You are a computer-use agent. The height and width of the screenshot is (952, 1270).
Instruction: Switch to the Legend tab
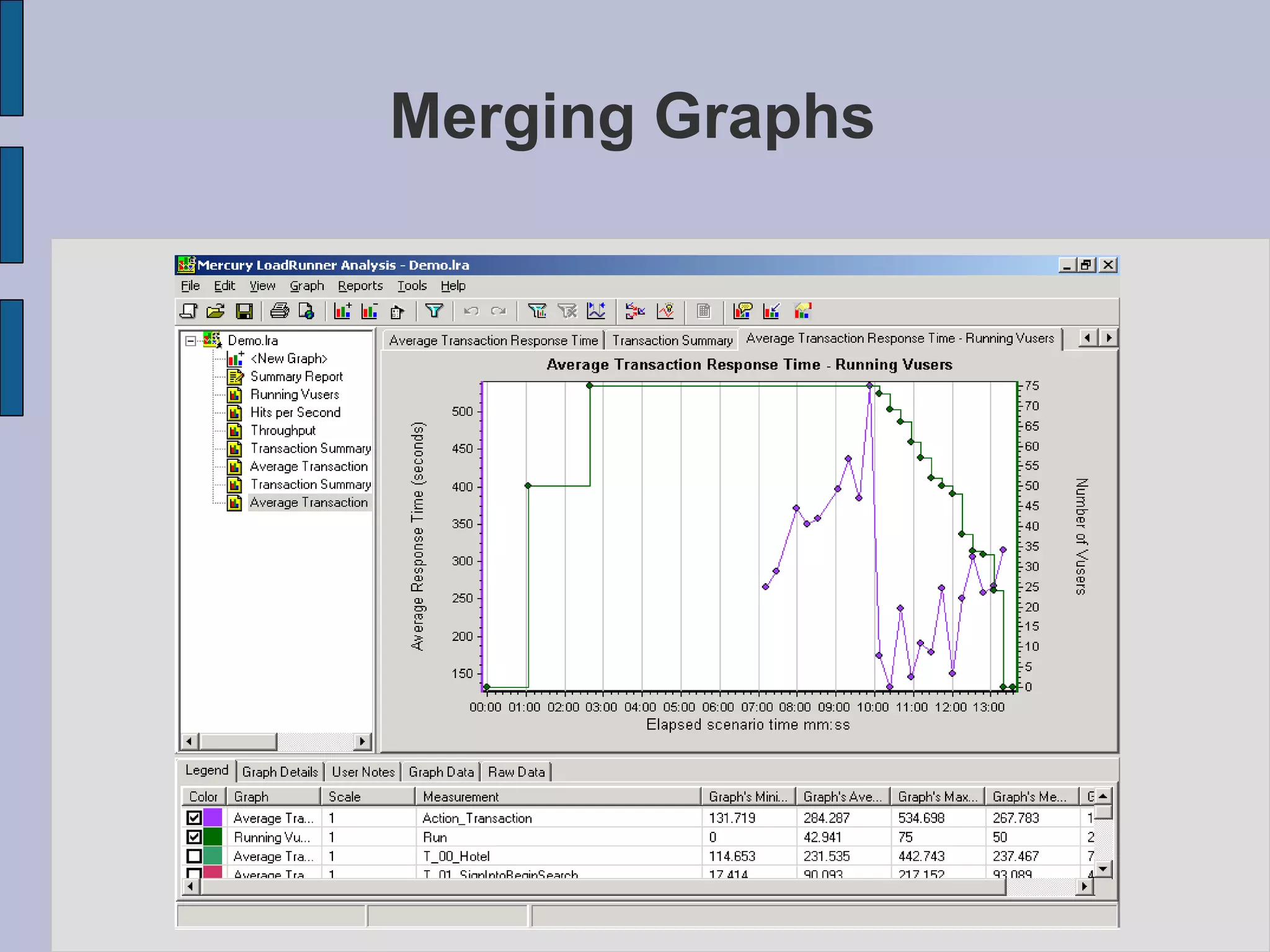coord(206,770)
